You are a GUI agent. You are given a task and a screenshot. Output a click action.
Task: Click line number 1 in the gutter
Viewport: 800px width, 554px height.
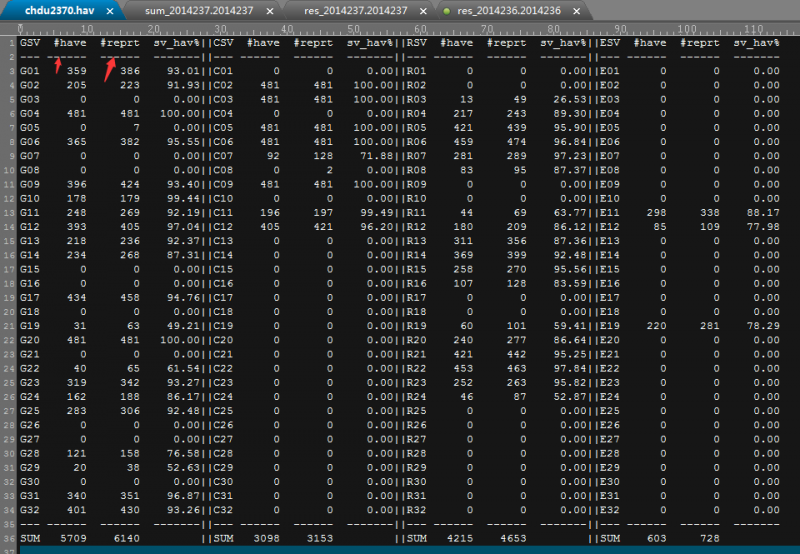tap(12, 43)
